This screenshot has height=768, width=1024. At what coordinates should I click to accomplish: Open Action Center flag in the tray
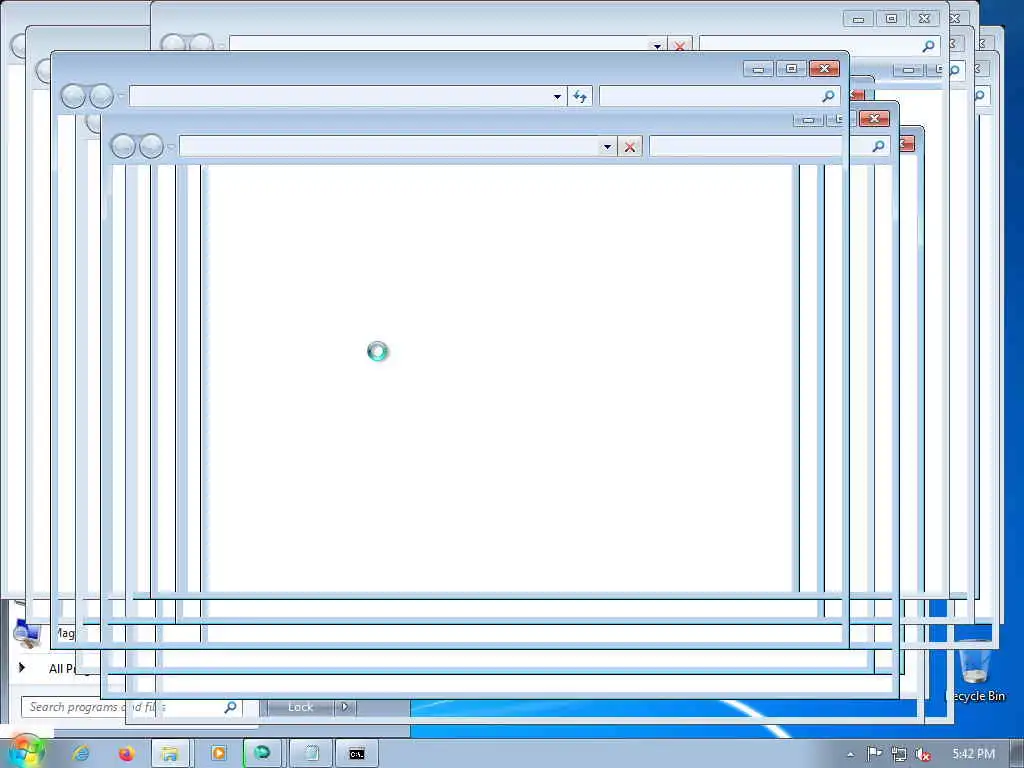874,754
